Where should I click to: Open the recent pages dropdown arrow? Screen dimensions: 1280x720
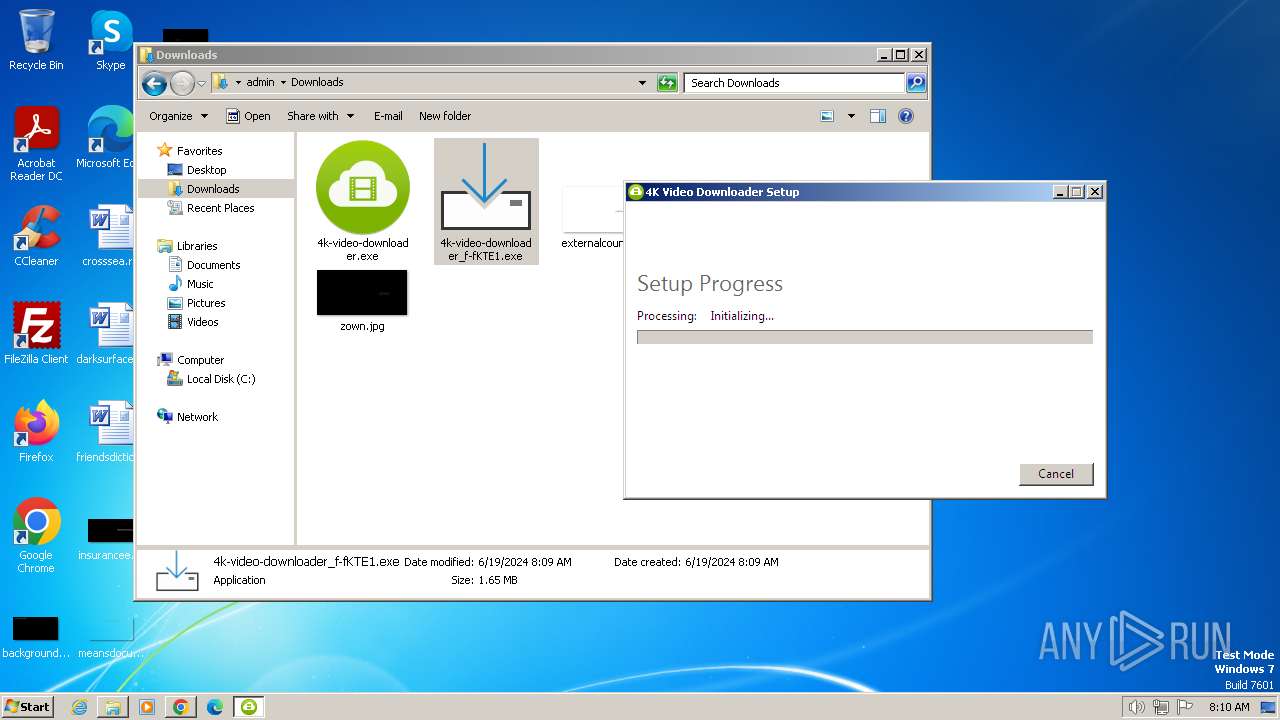tap(201, 83)
